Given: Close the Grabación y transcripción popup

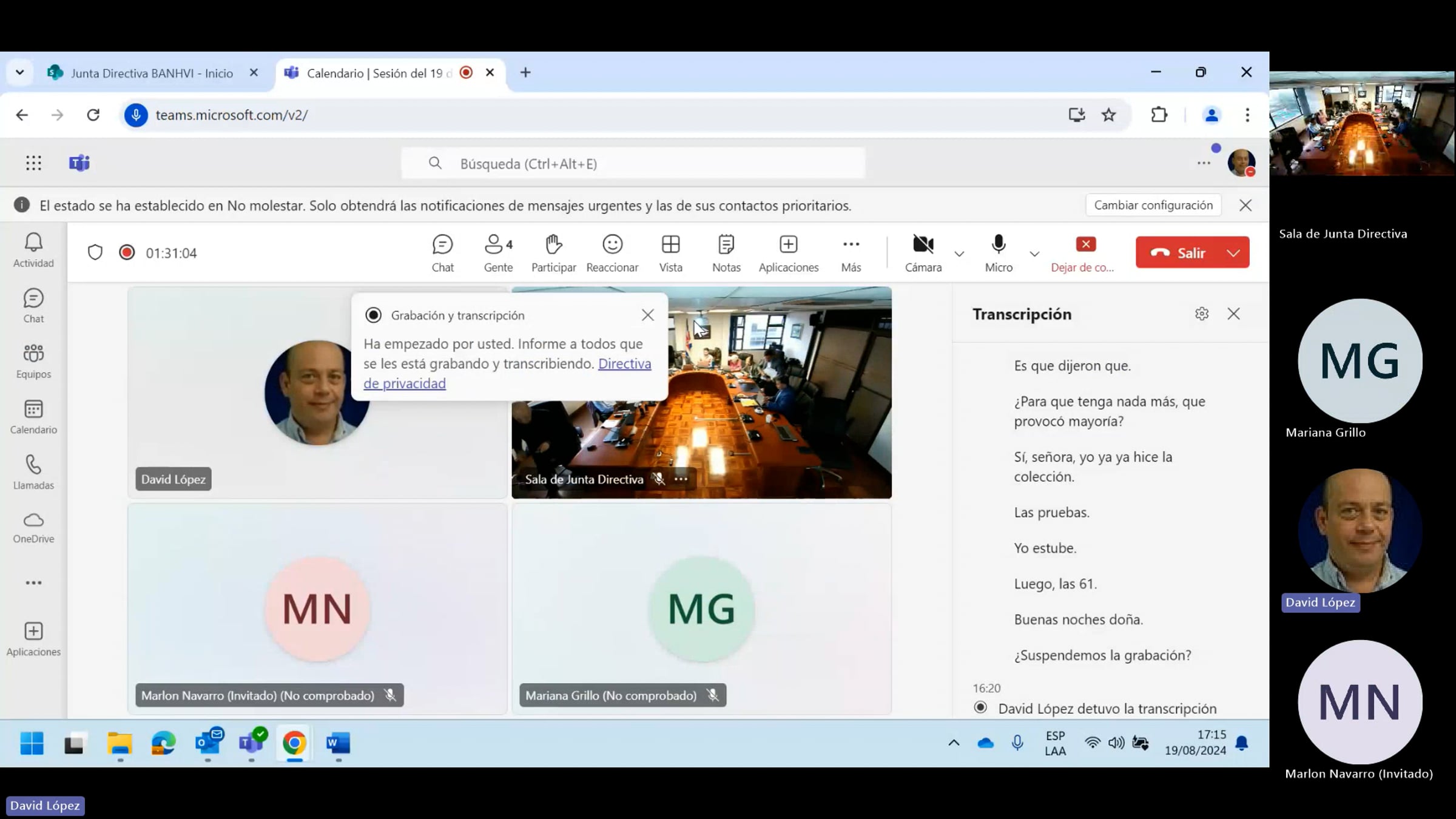Looking at the screenshot, I should point(648,315).
